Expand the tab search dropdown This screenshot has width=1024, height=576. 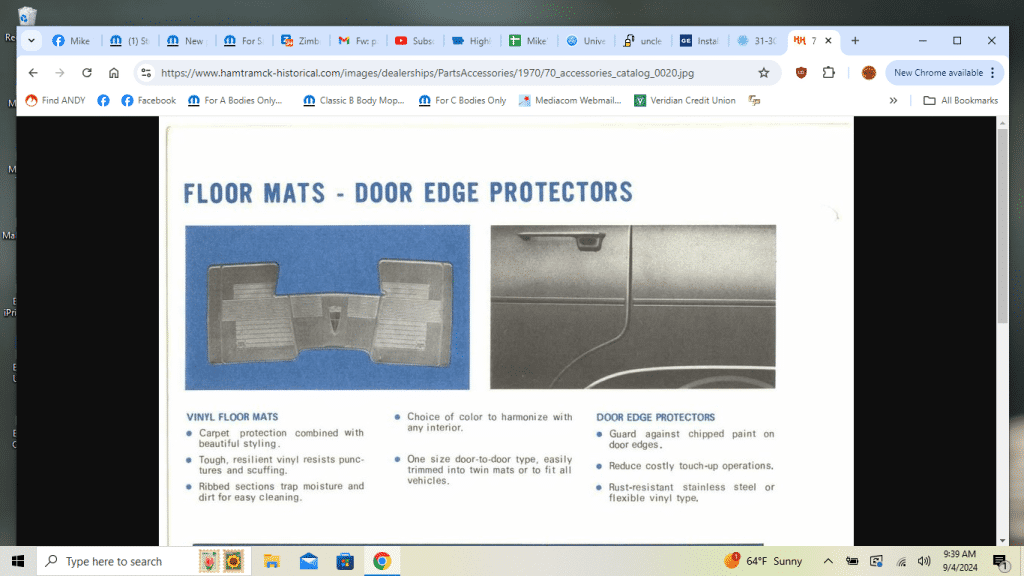[32, 41]
